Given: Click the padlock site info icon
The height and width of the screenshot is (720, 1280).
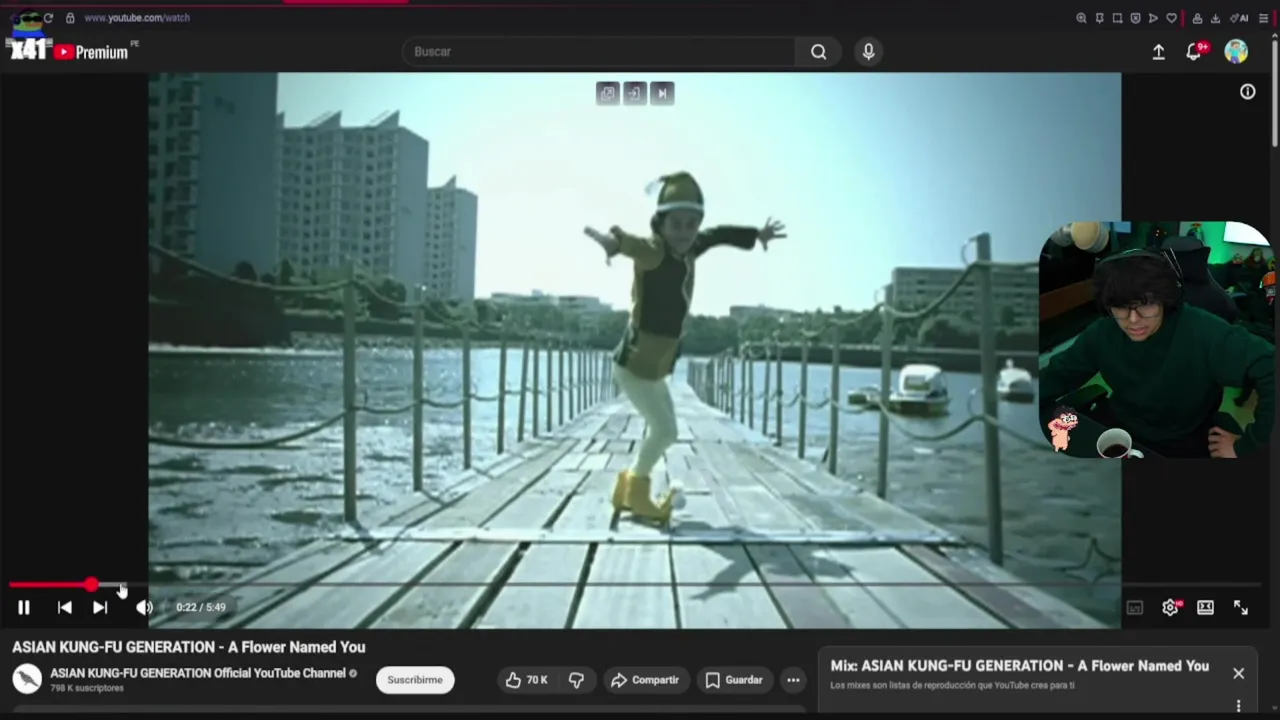Looking at the screenshot, I should point(70,17).
